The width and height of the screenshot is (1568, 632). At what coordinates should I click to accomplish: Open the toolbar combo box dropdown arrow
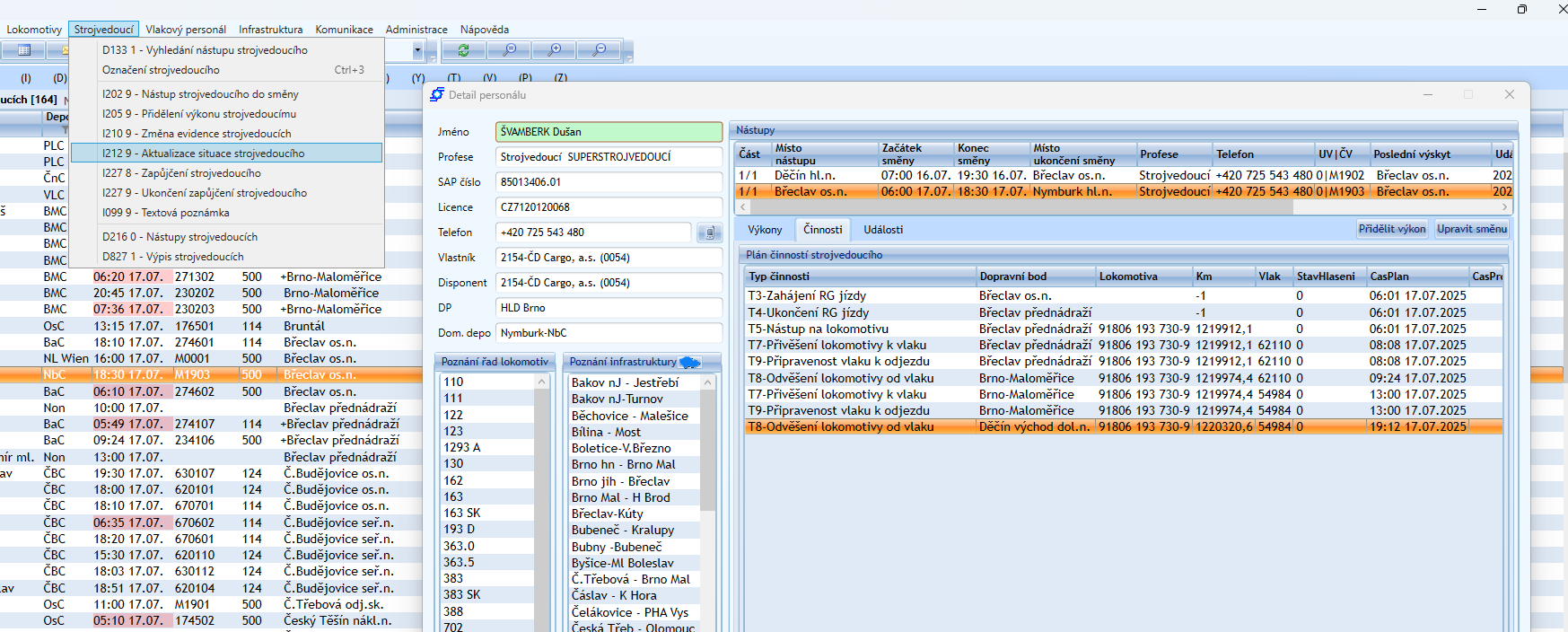click(x=417, y=50)
